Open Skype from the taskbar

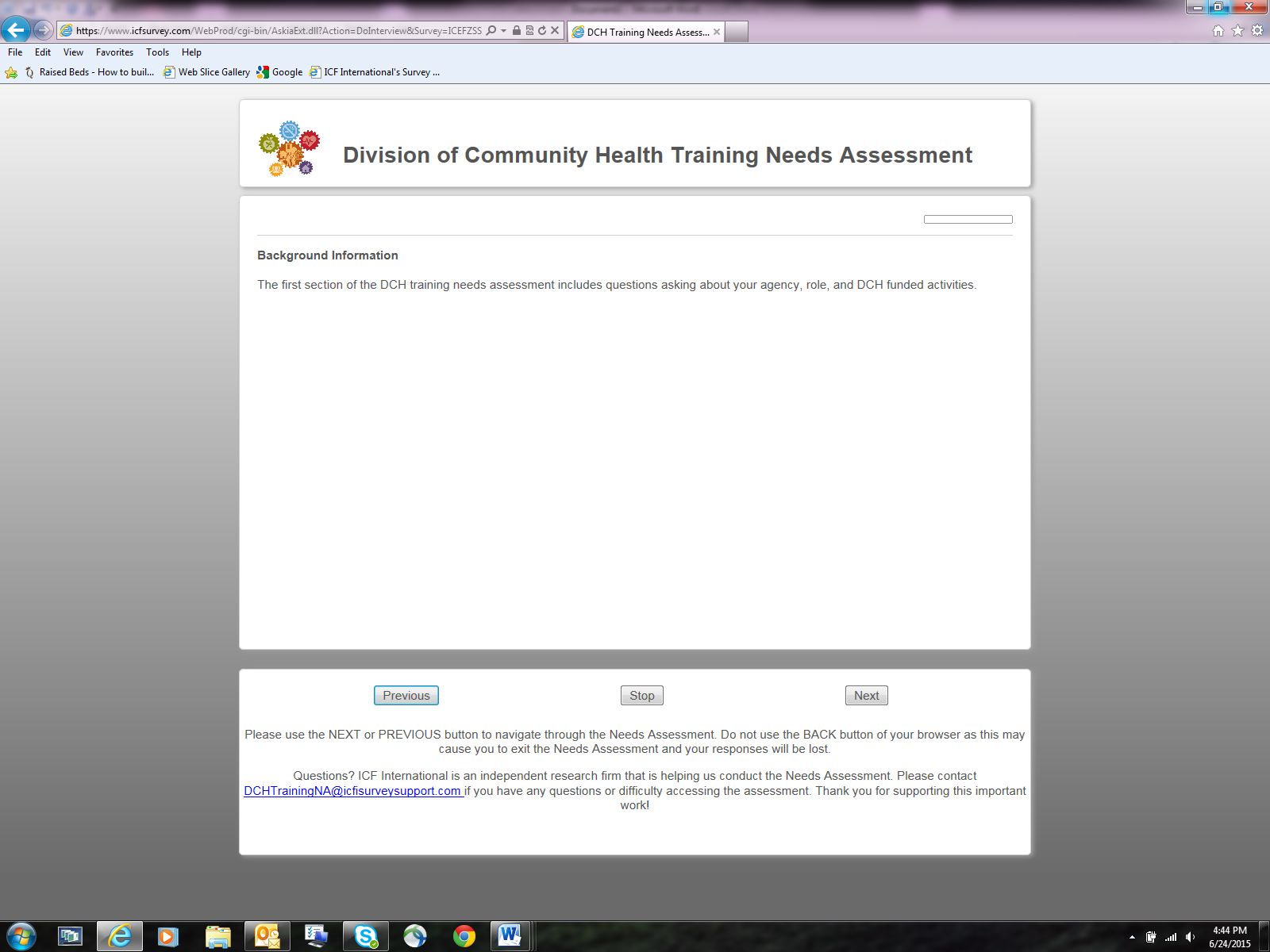pyautogui.click(x=366, y=936)
